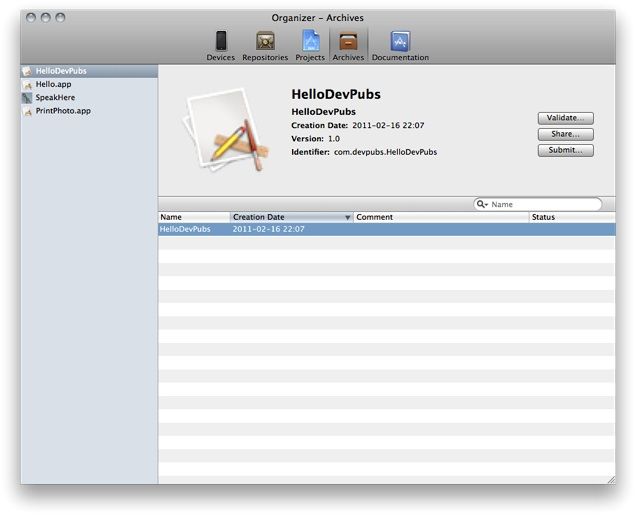The width and height of the screenshot is (636, 515).
Task: Click the large HelloDevPubs application icon
Action: (x=226, y=130)
